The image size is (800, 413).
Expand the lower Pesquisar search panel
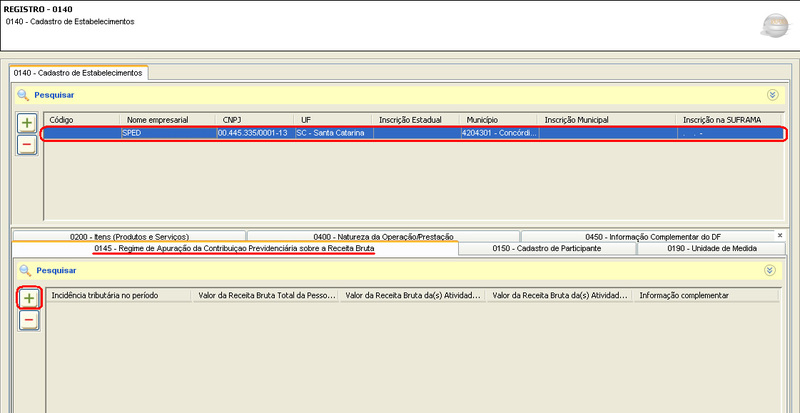click(x=771, y=270)
